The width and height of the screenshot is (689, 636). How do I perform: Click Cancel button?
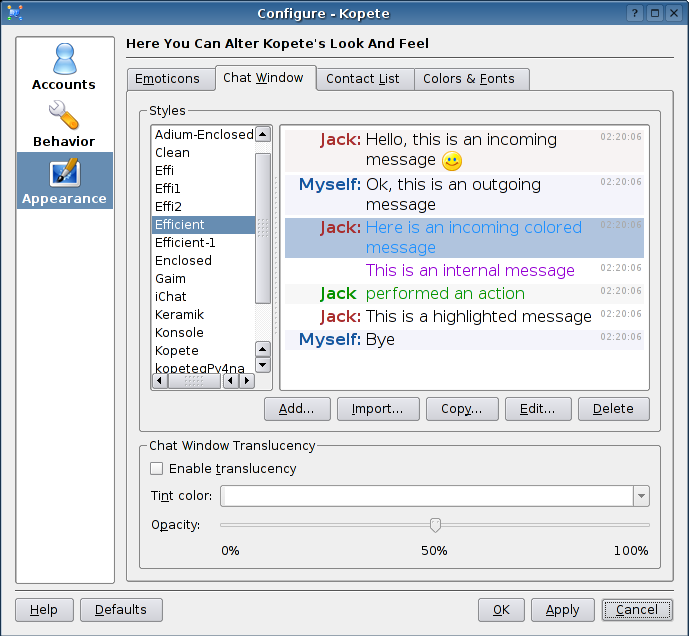[x=637, y=610]
